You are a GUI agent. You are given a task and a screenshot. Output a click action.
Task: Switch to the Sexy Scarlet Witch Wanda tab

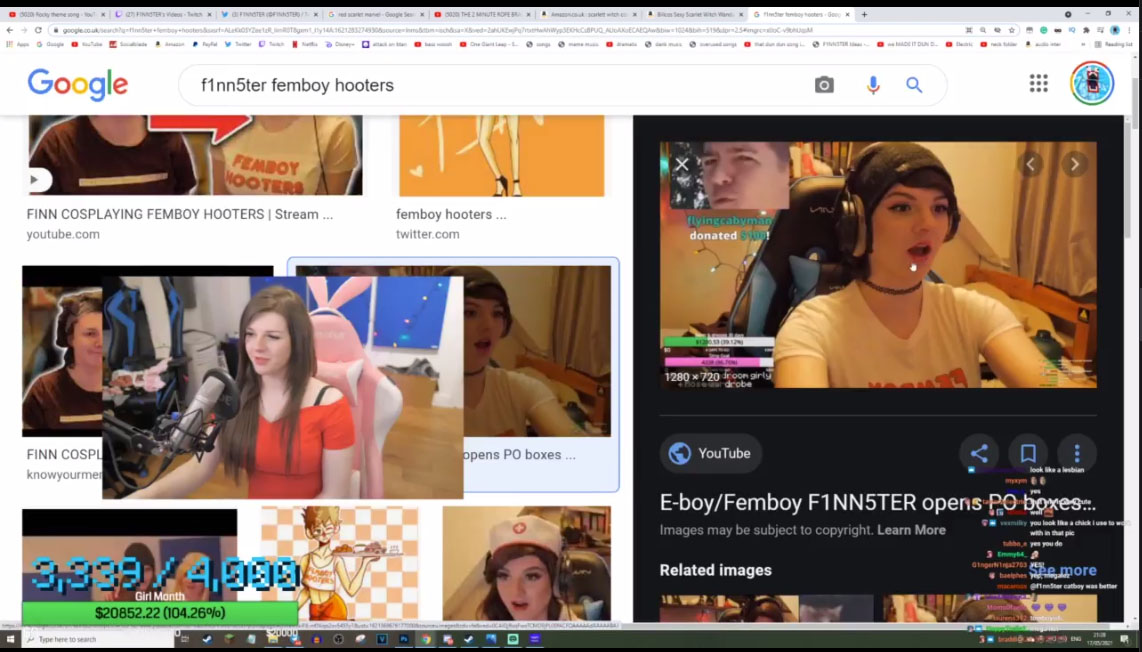click(x=693, y=15)
